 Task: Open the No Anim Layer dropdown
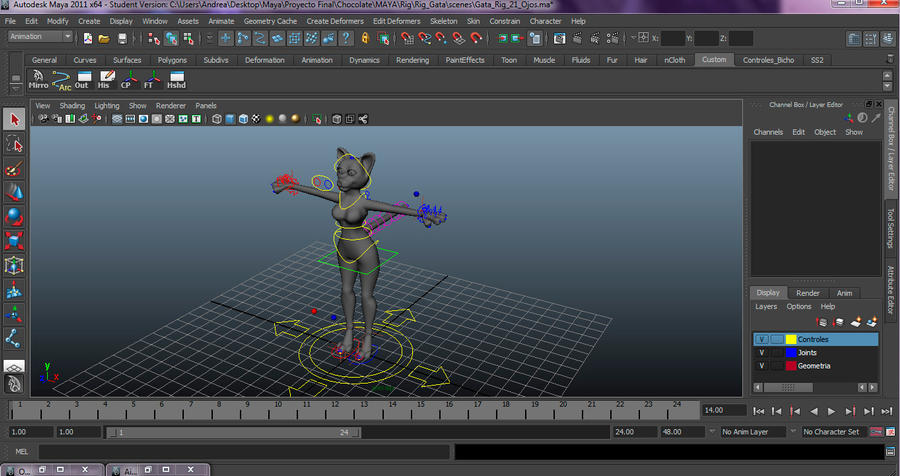click(x=753, y=432)
